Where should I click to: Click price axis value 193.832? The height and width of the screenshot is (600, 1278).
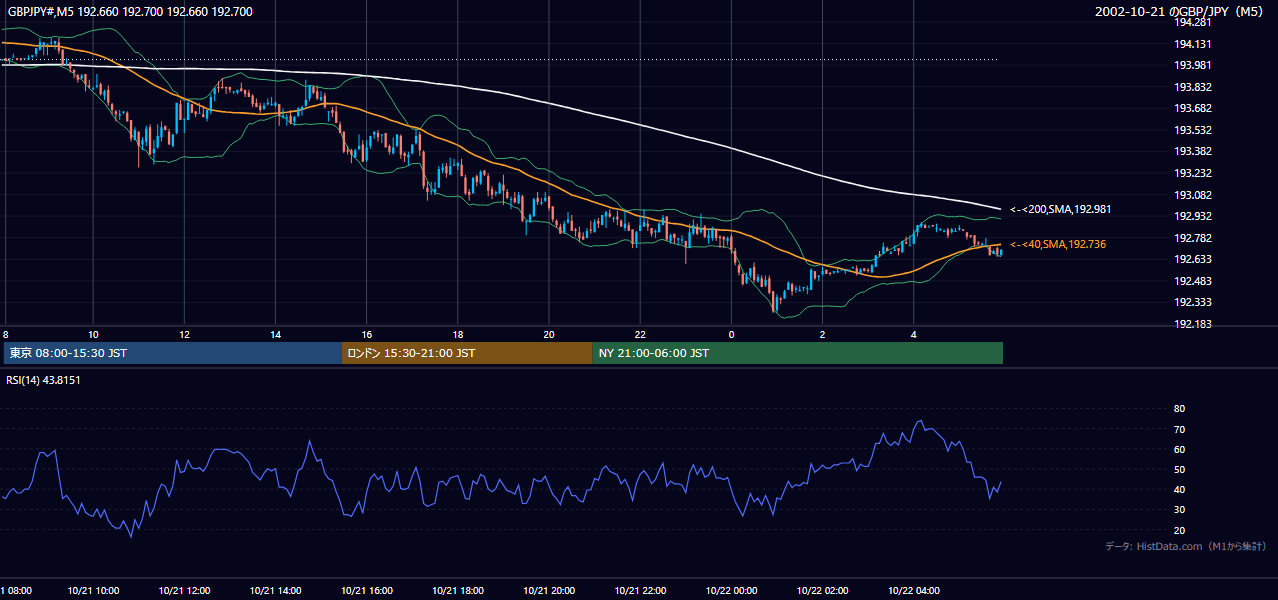[1193, 87]
